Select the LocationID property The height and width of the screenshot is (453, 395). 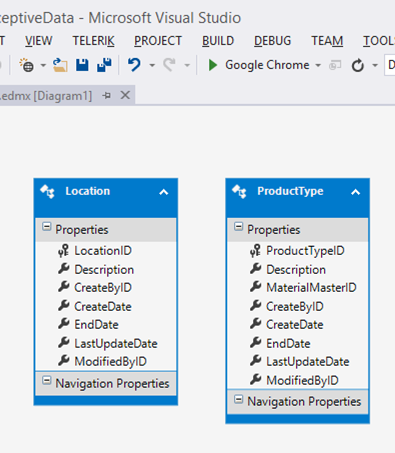(103, 251)
